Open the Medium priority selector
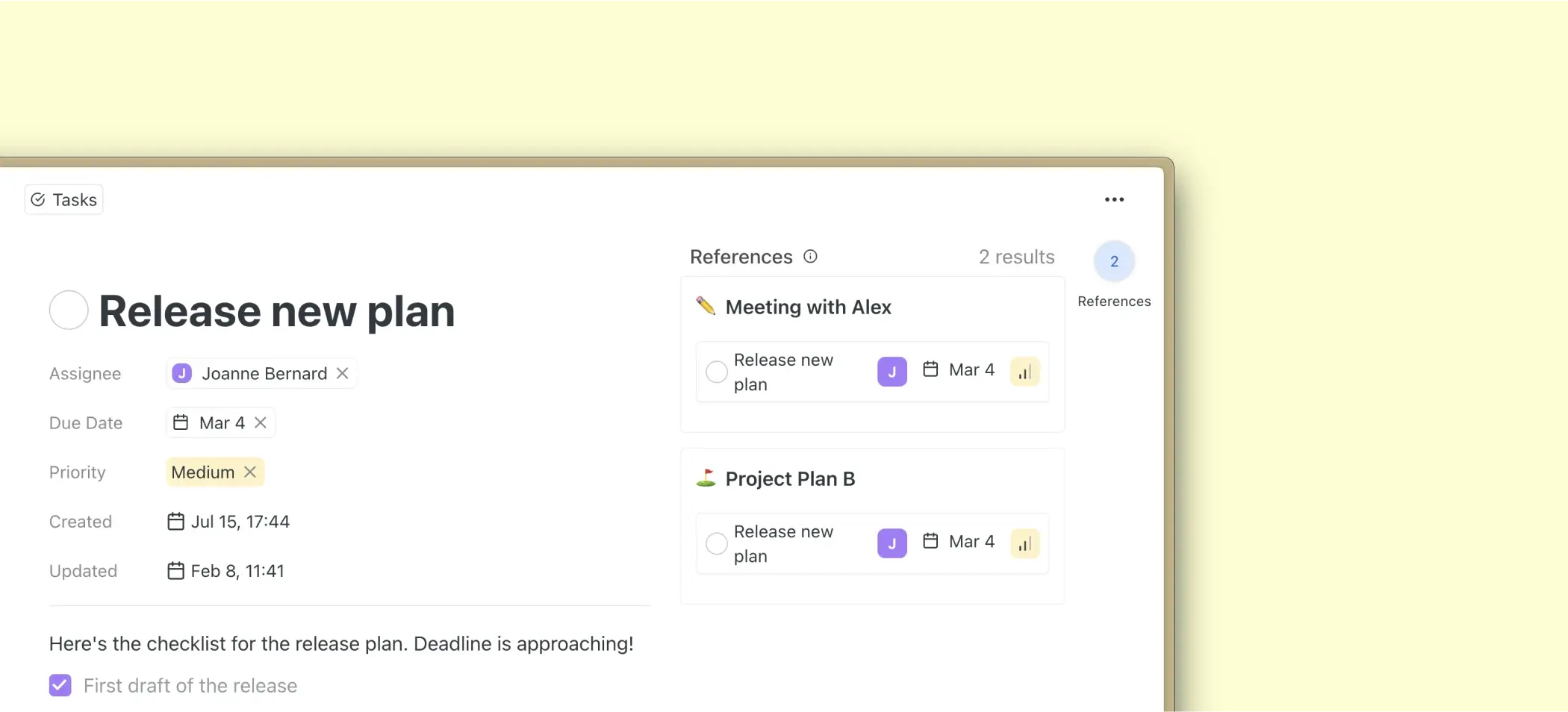Viewport: 1568px width, 712px height. coord(202,472)
